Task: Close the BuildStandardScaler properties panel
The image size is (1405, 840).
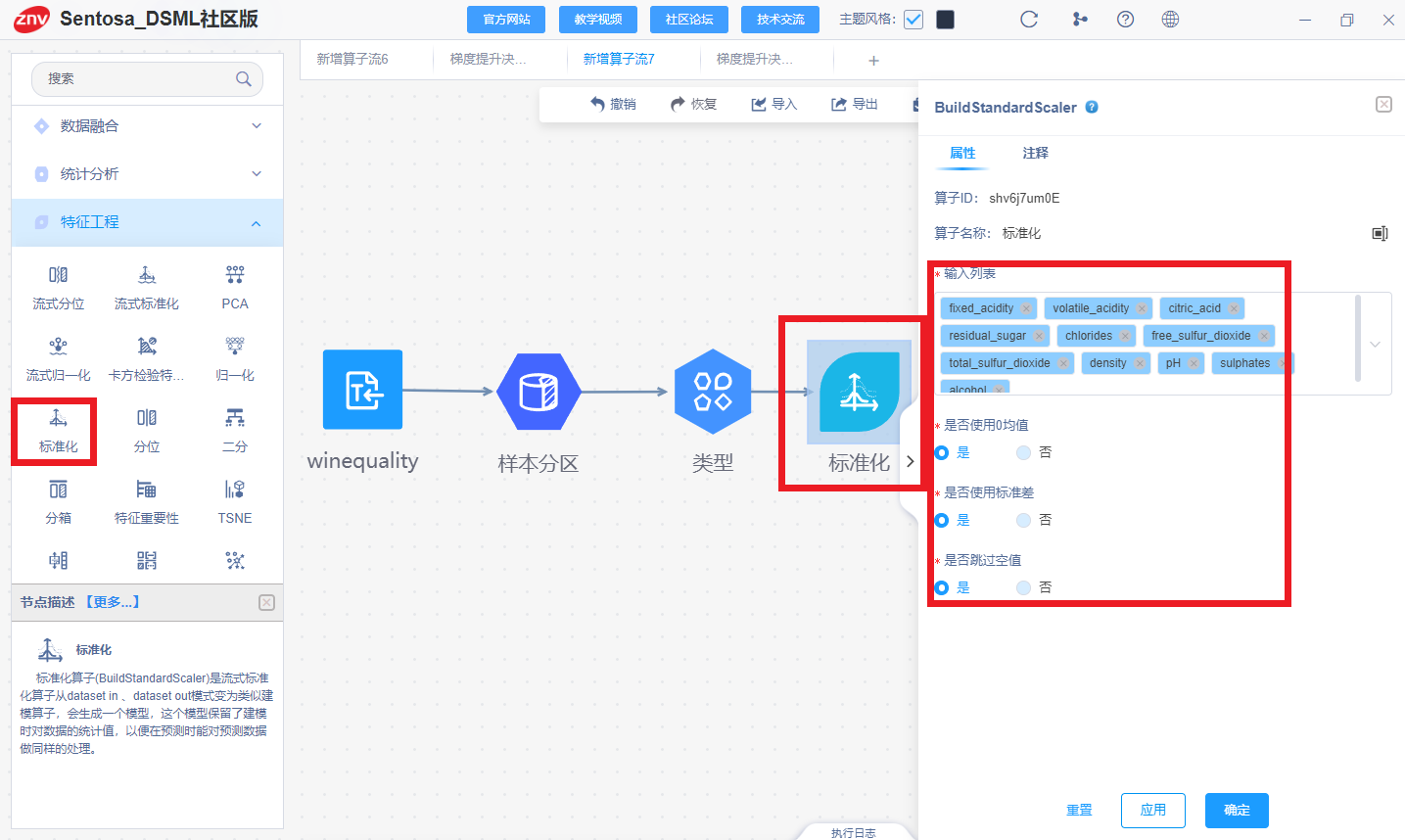Action: click(1383, 104)
